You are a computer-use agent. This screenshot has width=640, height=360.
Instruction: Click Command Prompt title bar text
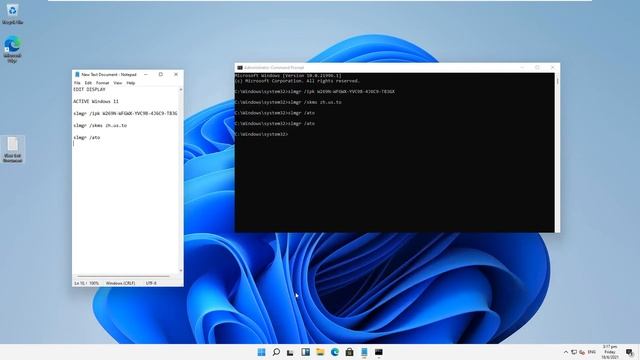tap(274, 67)
